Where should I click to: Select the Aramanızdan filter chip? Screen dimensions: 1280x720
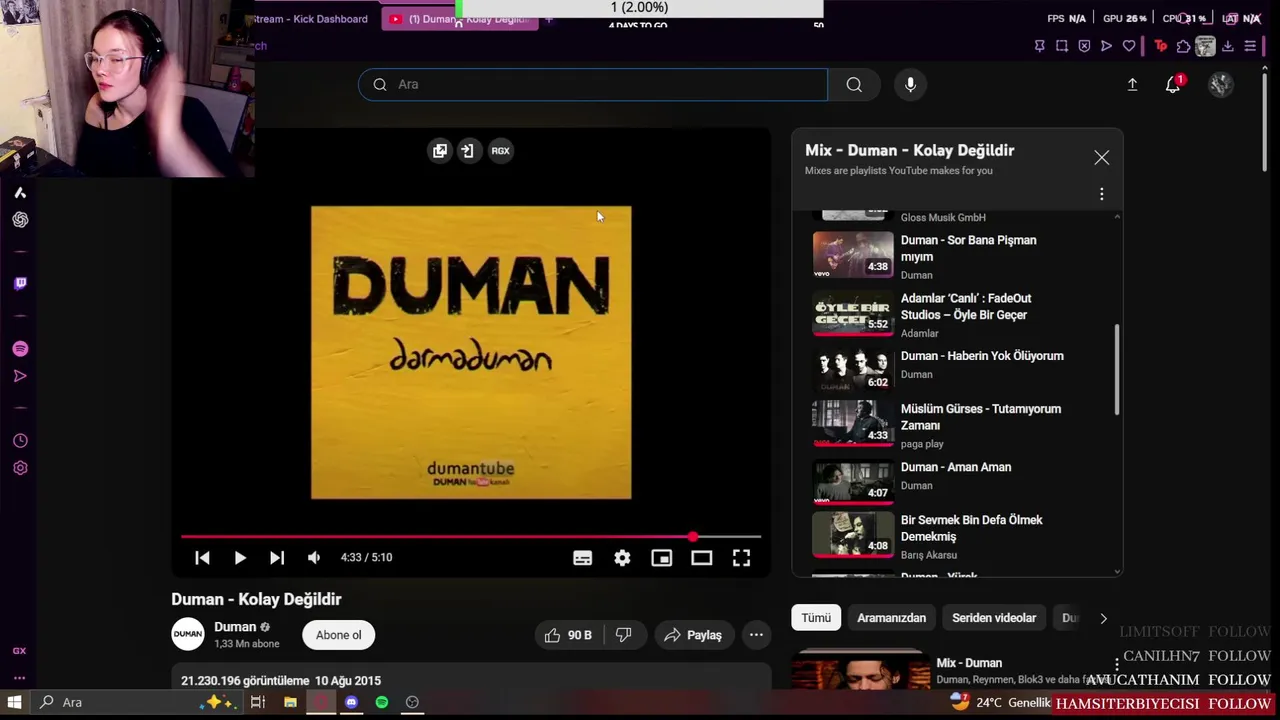click(x=891, y=618)
